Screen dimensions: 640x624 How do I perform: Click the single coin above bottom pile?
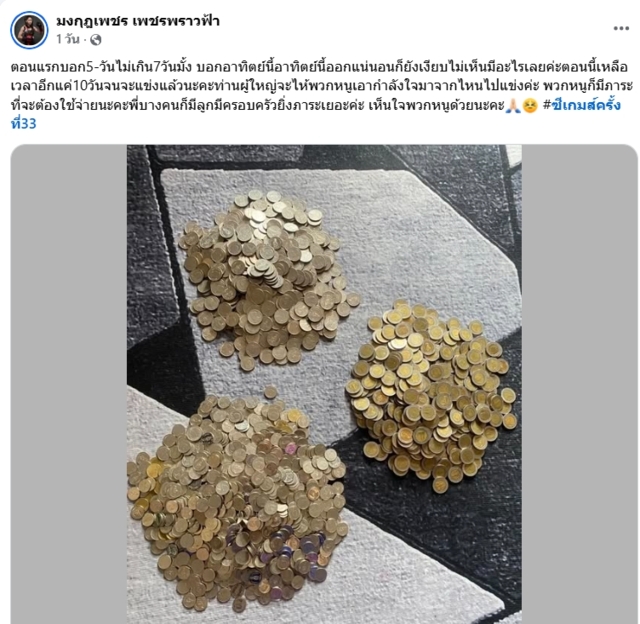tap(270, 393)
